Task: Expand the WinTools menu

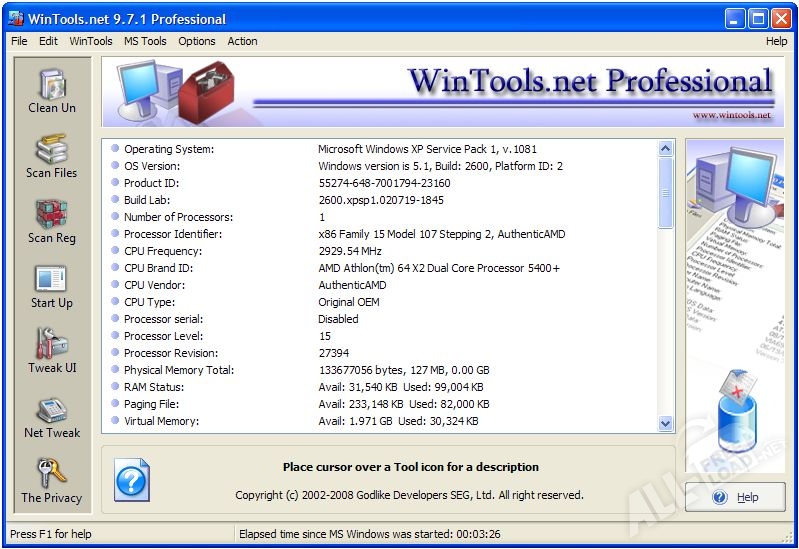Action: (x=91, y=41)
